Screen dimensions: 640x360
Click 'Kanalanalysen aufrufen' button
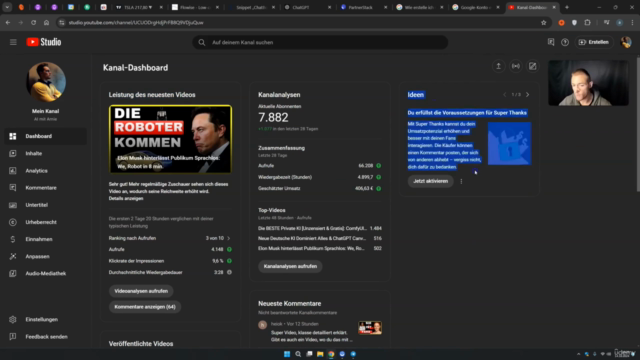click(x=290, y=267)
